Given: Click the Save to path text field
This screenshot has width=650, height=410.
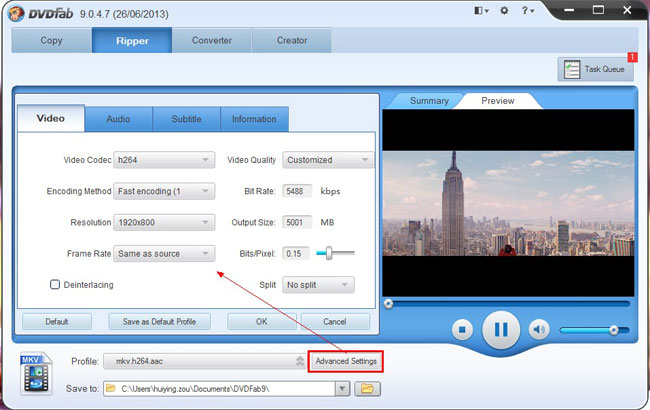Looking at the screenshot, I should coord(219,389).
